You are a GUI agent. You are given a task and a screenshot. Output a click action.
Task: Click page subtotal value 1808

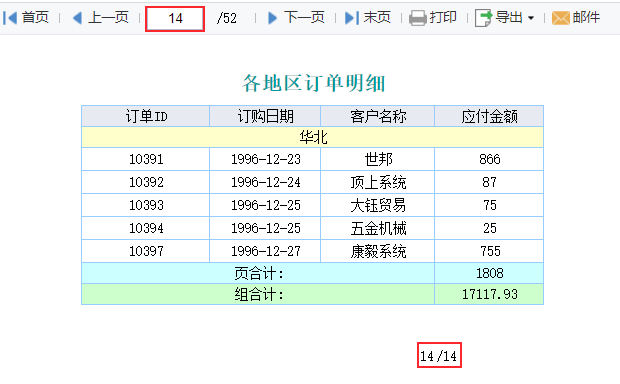click(x=489, y=273)
